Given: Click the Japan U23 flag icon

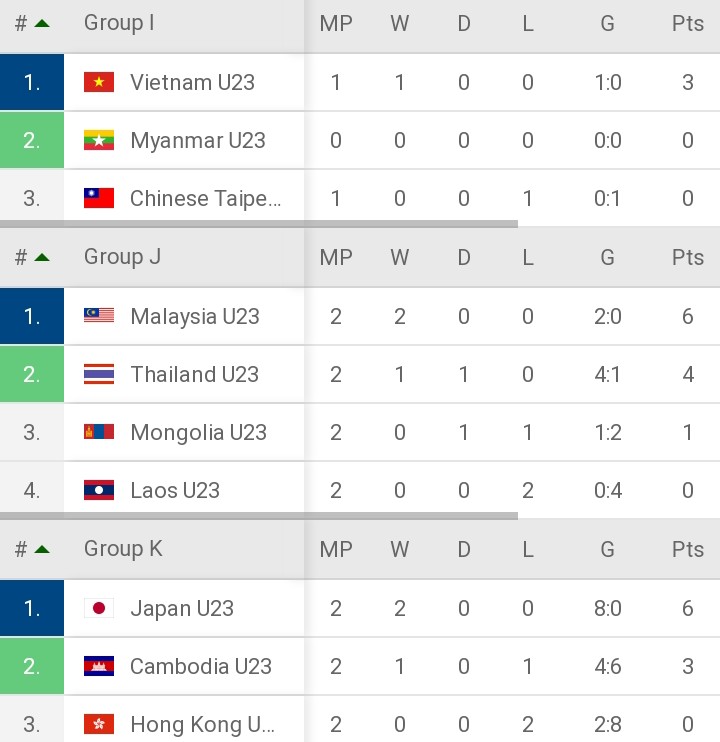Looking at the screenshot, I should 99,608.
